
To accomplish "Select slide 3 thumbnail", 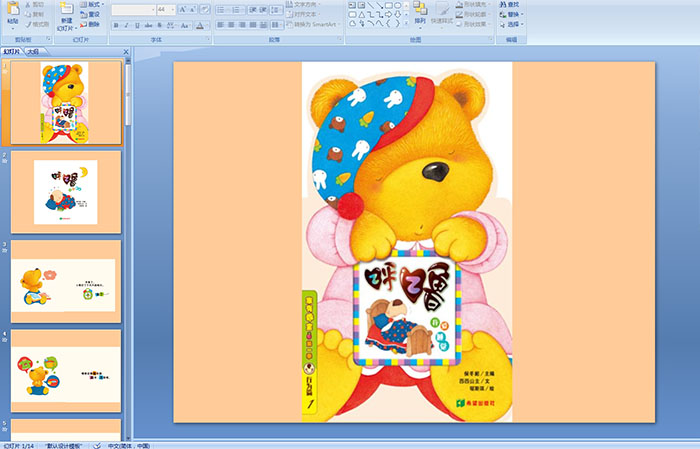I will tap(66, 282).
